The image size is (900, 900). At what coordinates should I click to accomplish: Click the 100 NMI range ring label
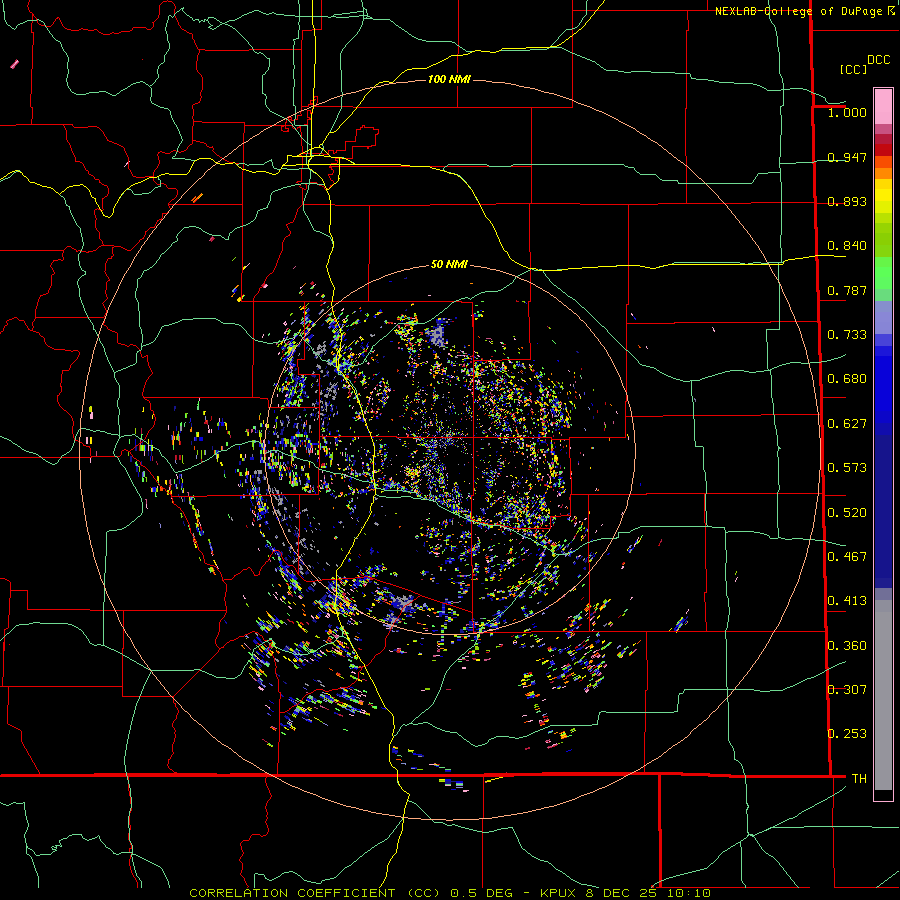(449, 79)
